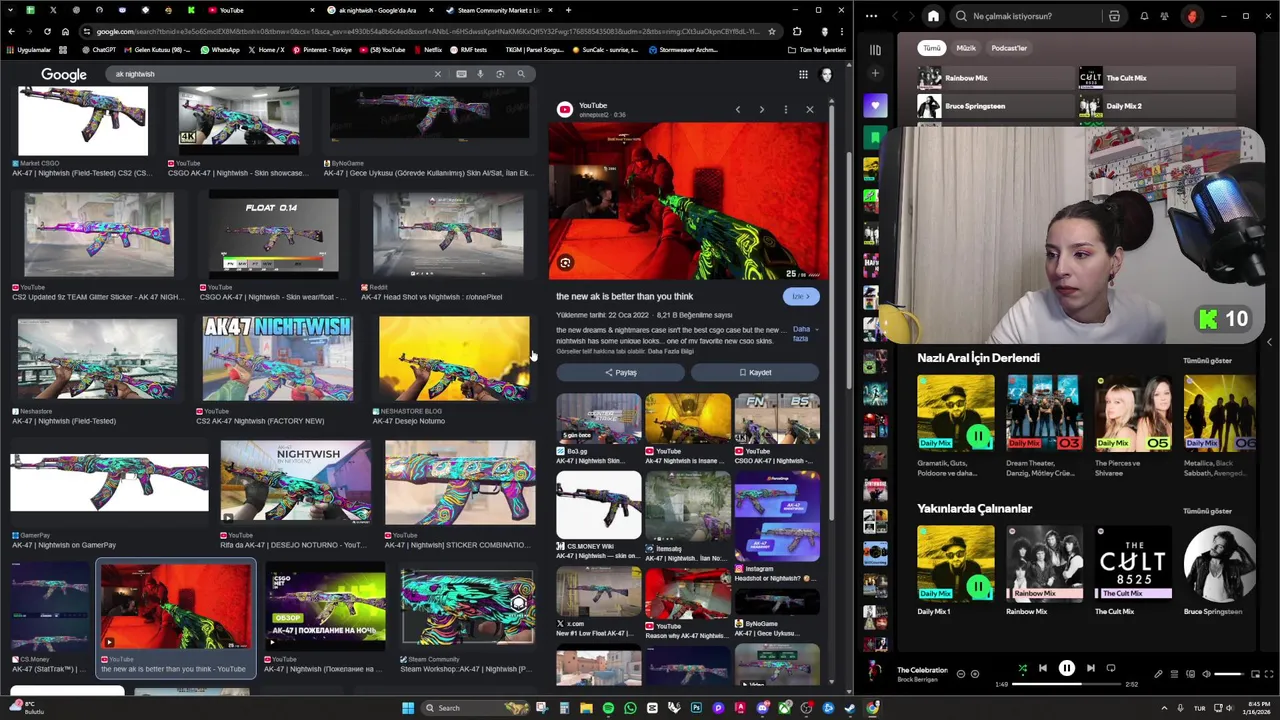Open The Cult Mix card in recently played
The width and height of the screenshot is (1280, 720).
tap(1133, 571)
